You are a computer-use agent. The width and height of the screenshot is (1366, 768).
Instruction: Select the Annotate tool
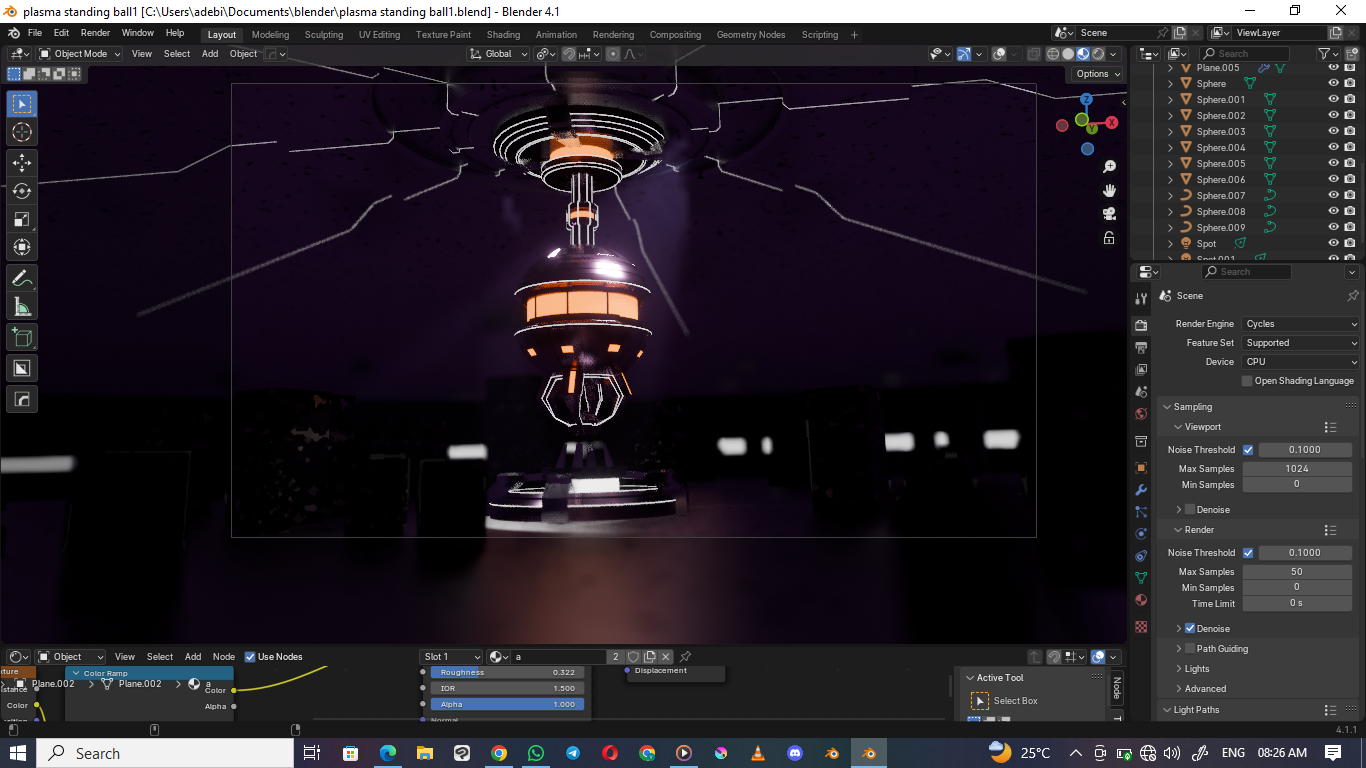pyautogui.click(x=22, y=278)
